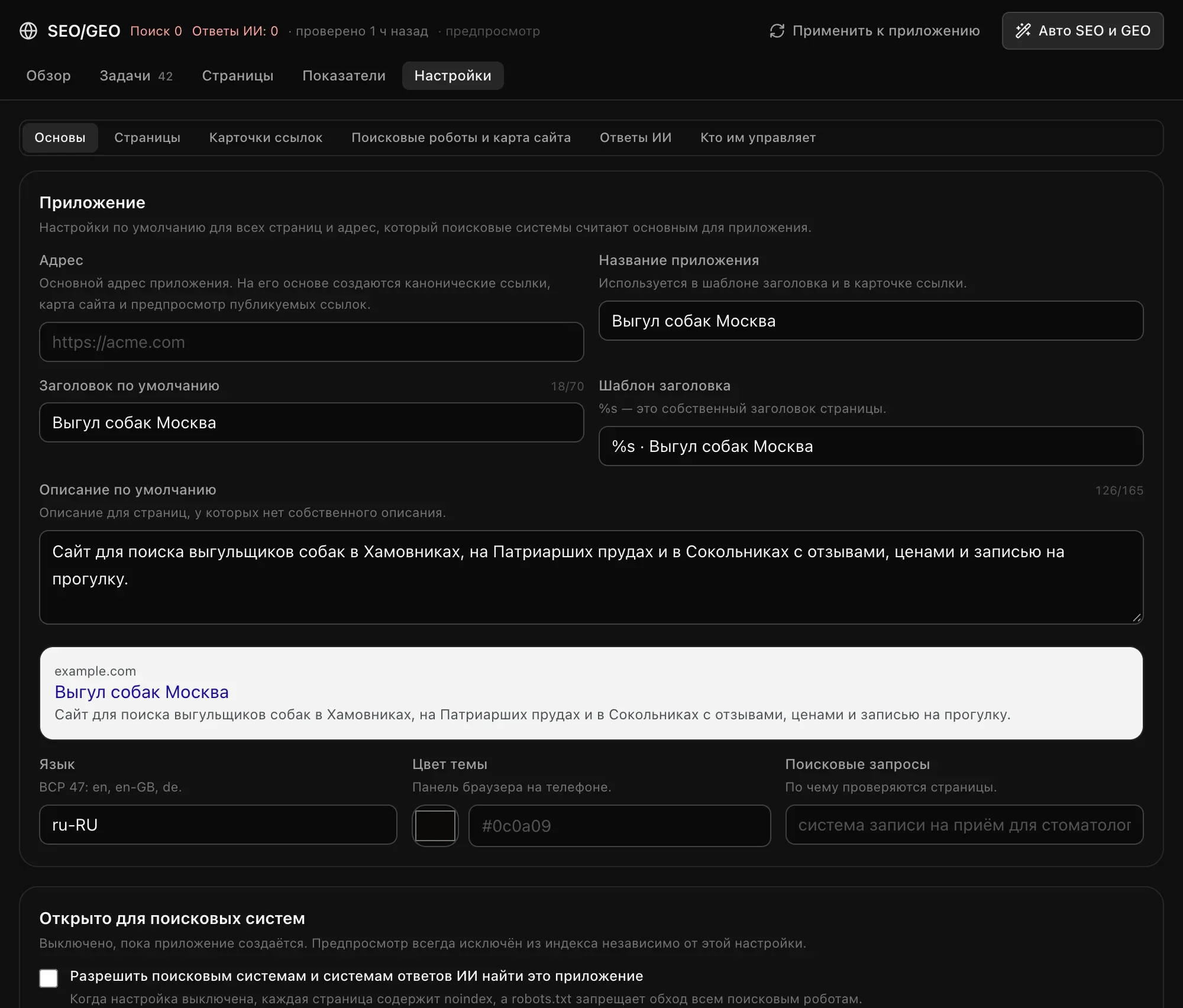This screenshot has width=1183, height=1008.
Task: Click the Открыто для поисковых систем heading
Action: coord(172,918)
